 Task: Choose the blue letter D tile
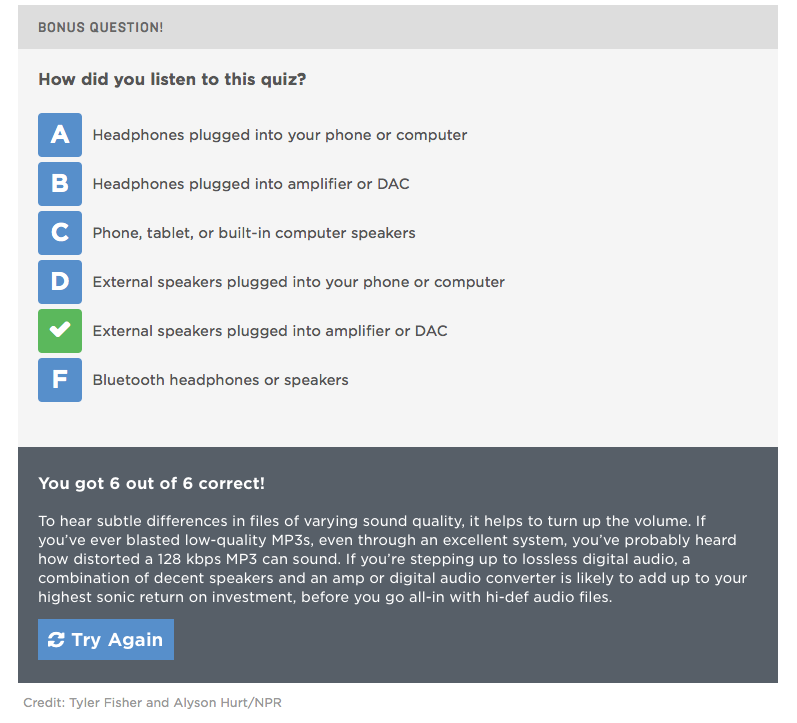[x=60, y=282]
